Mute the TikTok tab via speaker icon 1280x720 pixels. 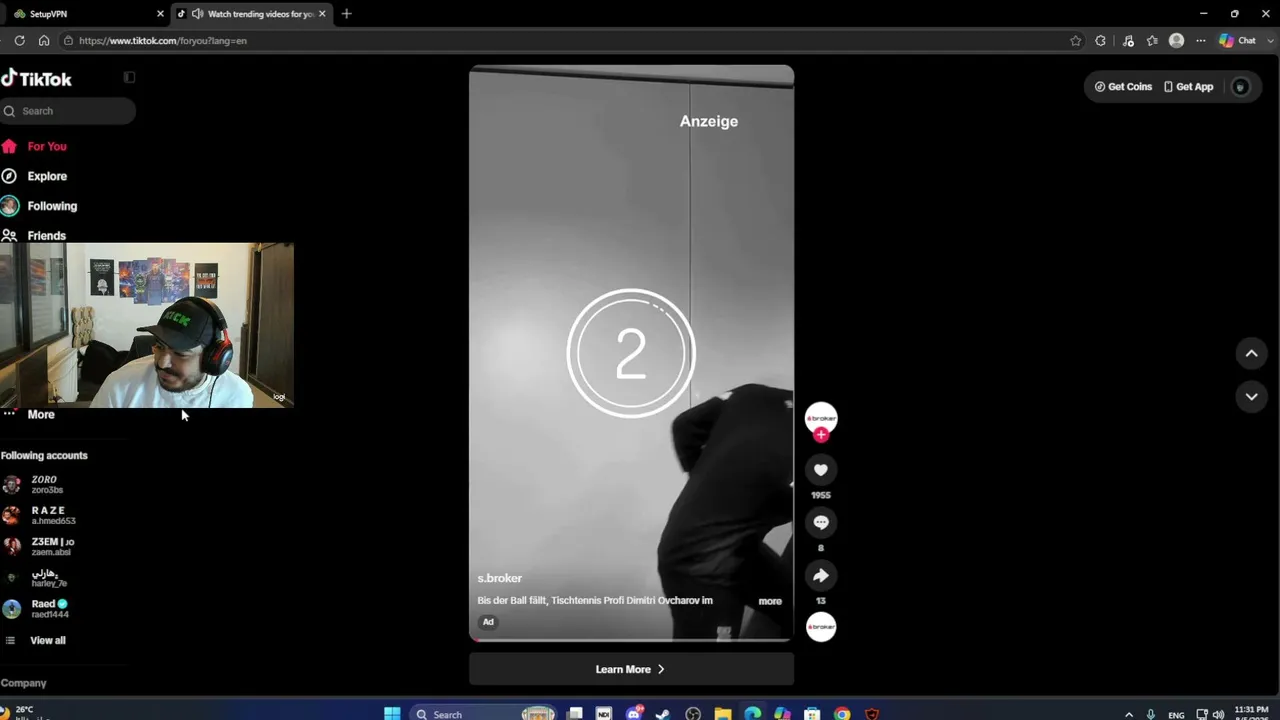pyautogui.click(x=197, y=14)
